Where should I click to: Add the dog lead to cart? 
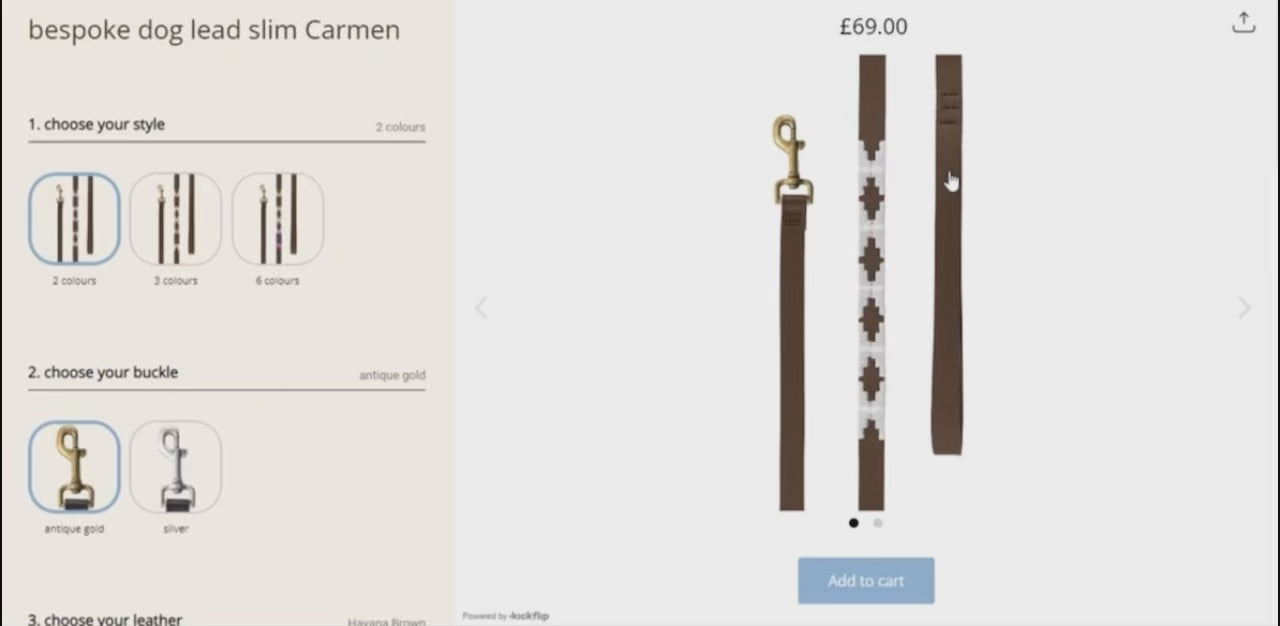point(866,581)
